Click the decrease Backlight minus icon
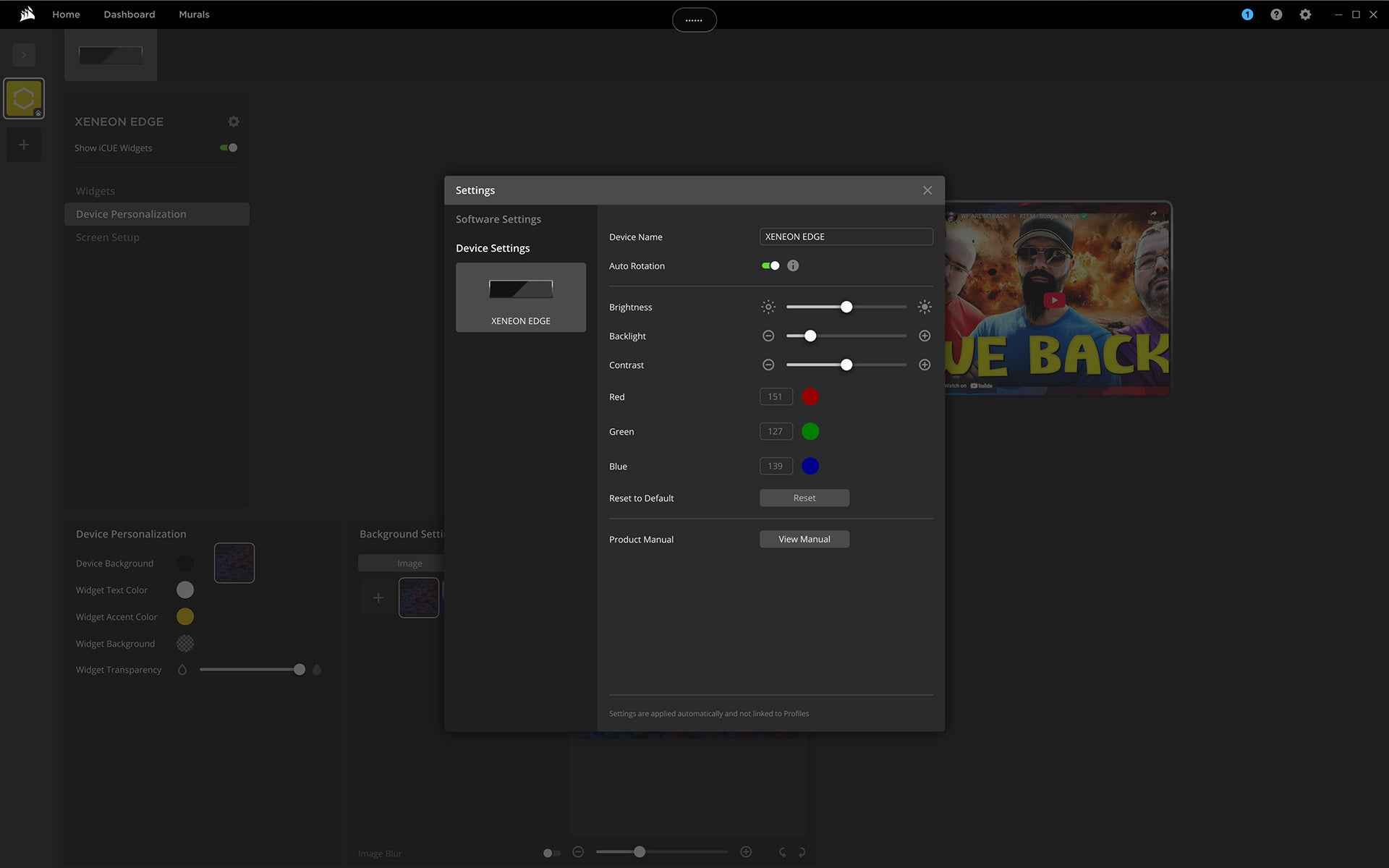Image resolution: width=1389 pixels, height=868 pixels. coord(768,336)
